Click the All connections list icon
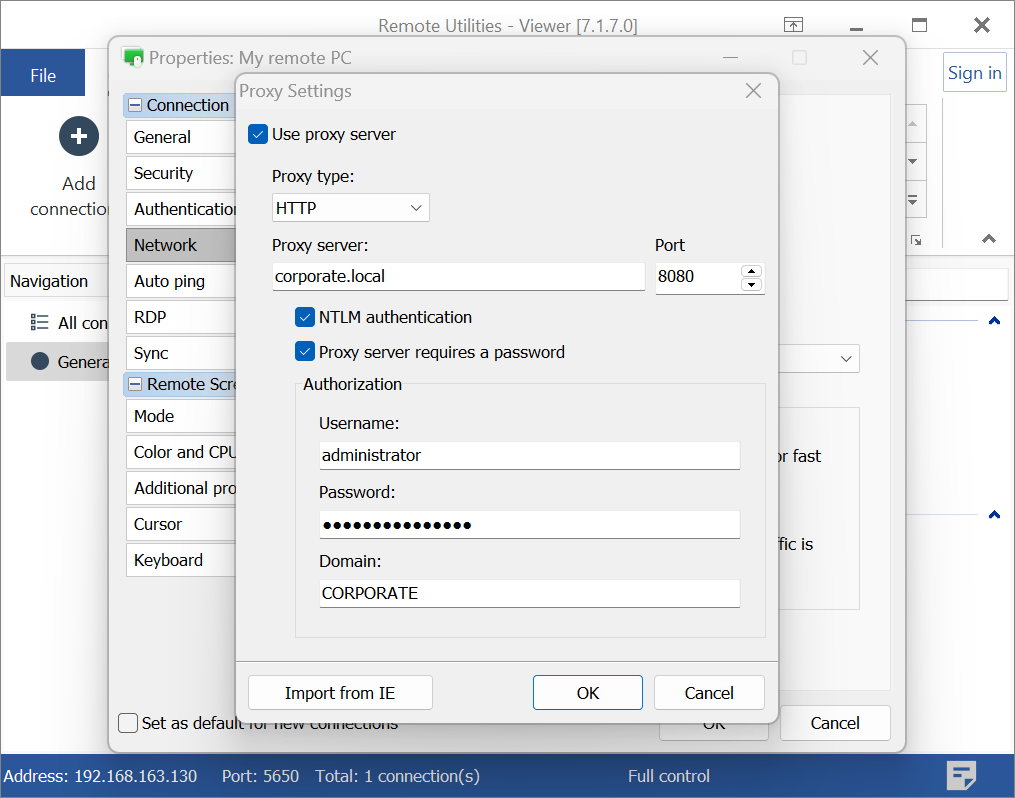The width and height of the screenshot is (1015, 798). (x=40, y=322)
